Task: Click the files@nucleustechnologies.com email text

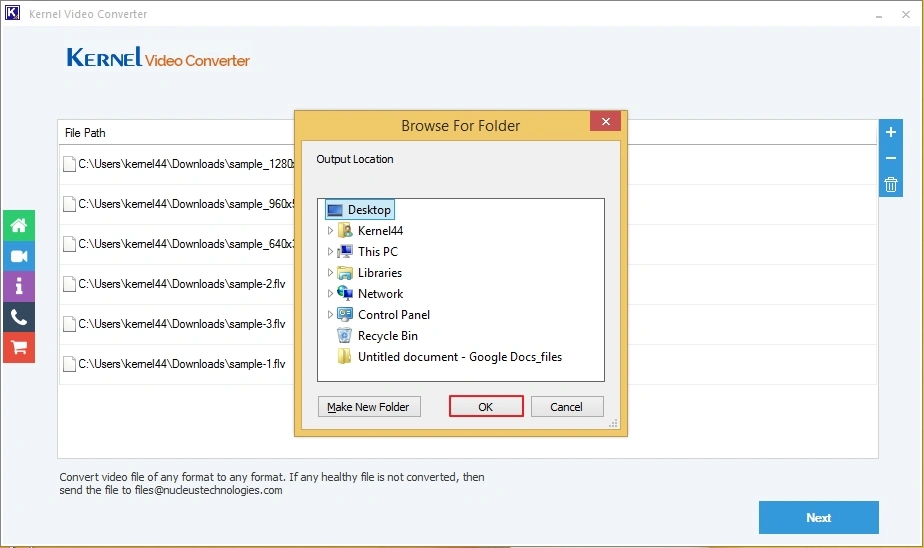Action: pyautogui.click(x=209, y=490)
